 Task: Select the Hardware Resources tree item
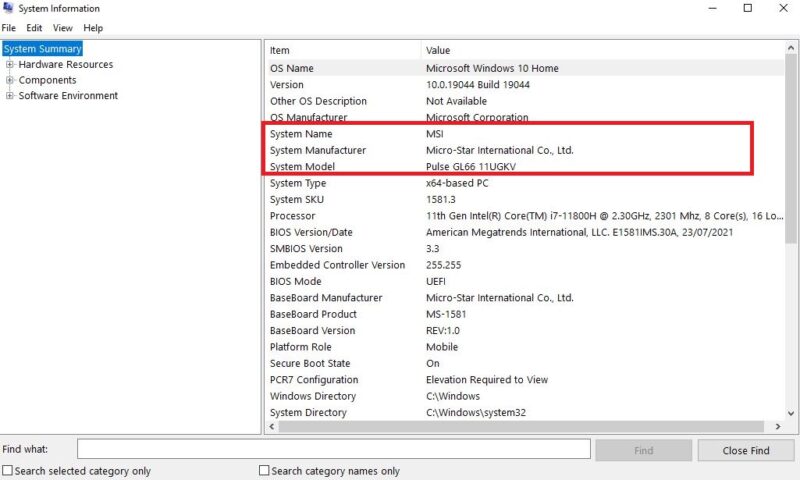(x=66, y=64)
